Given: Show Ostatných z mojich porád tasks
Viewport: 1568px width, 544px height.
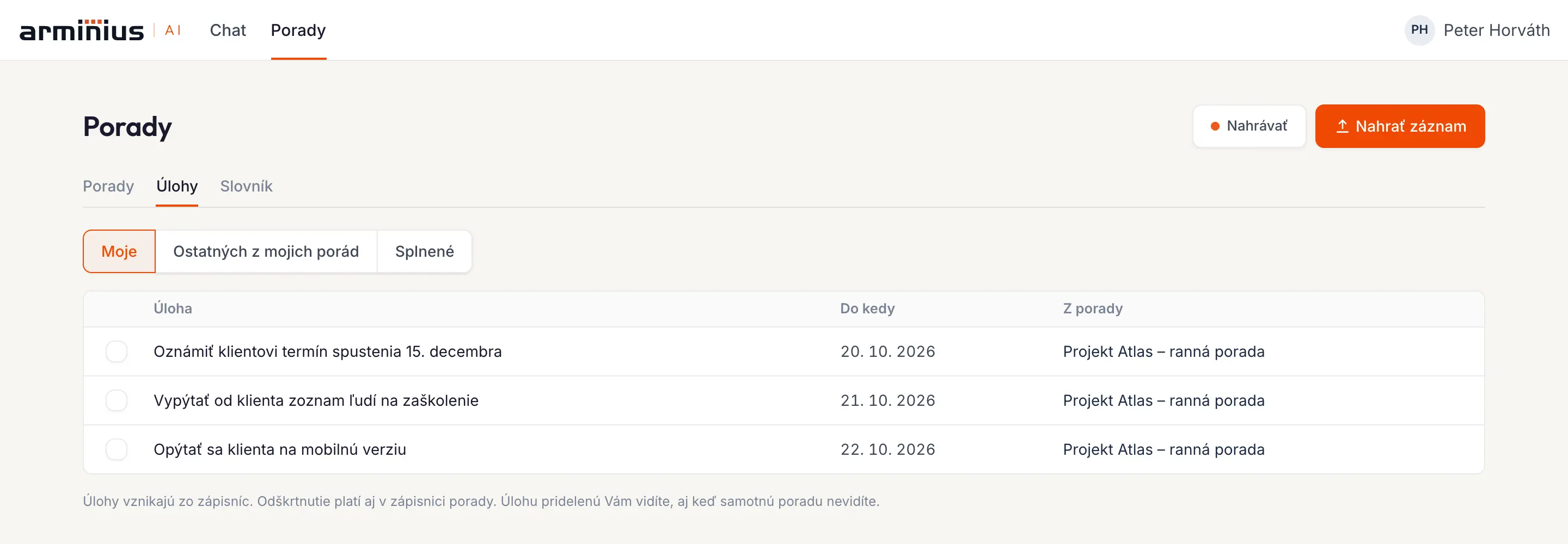Looking at the screenshot, I should [266, 251].
